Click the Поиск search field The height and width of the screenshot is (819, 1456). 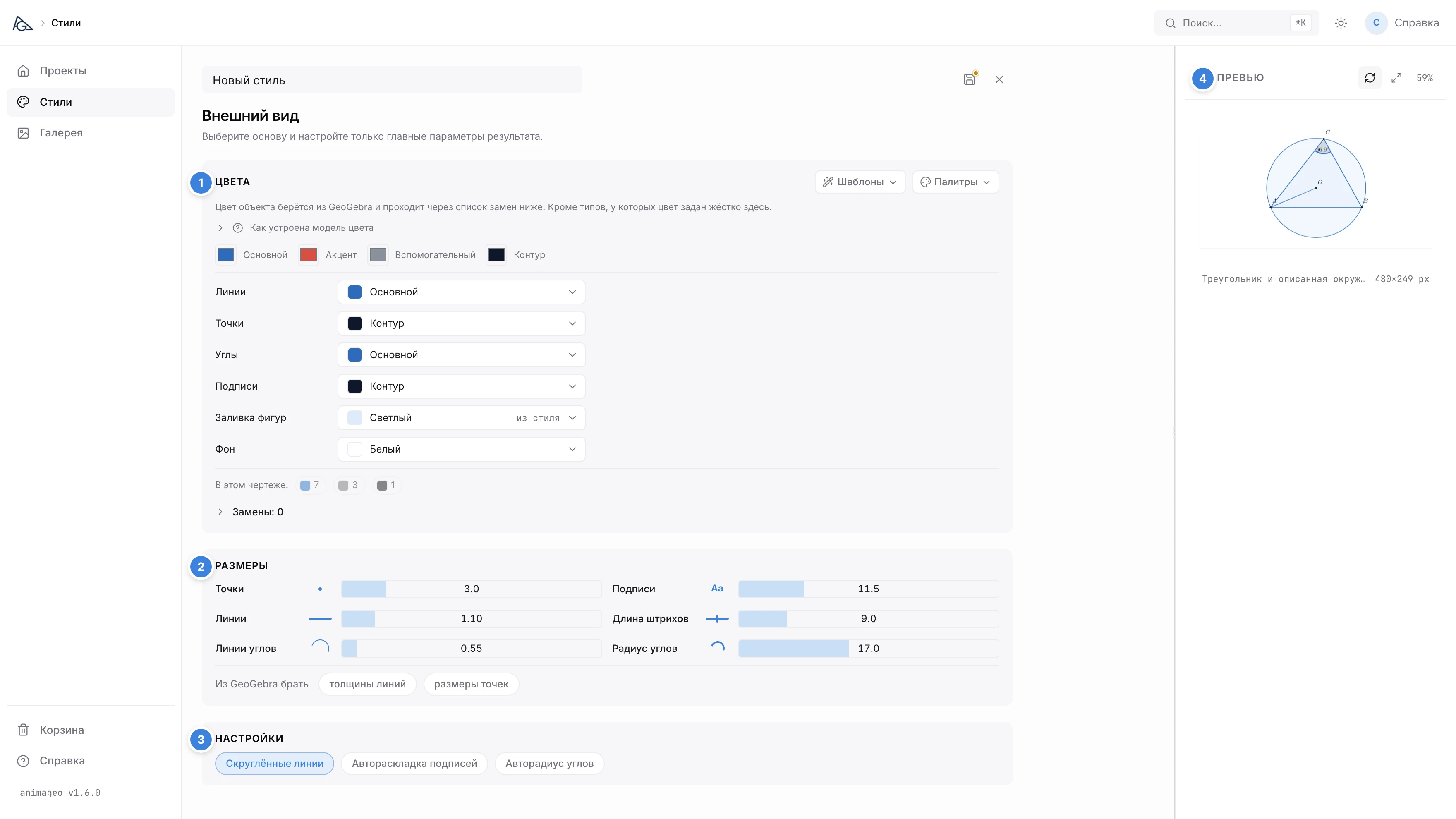(1236, 23)
